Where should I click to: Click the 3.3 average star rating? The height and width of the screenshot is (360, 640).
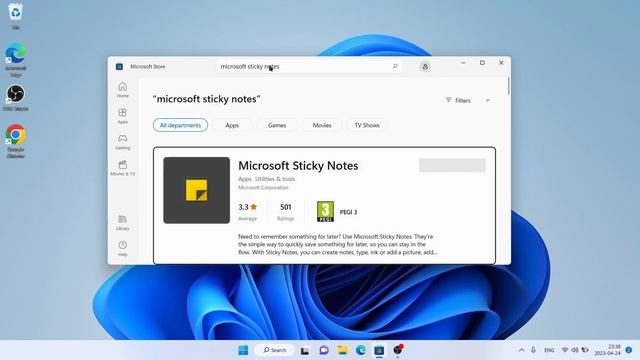point(247,207)
